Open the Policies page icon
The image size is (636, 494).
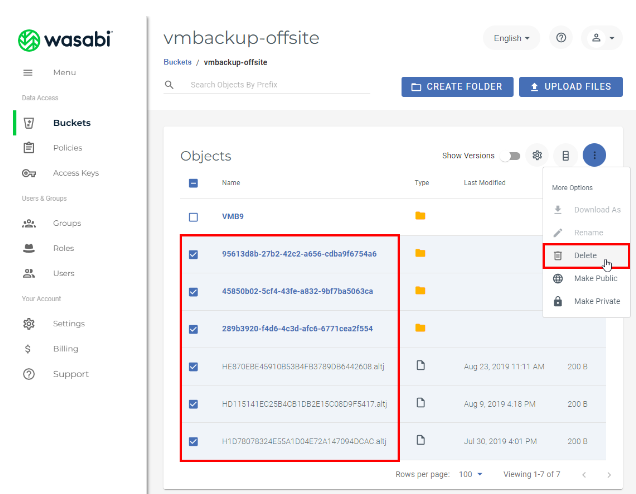pyautogui.click(x=29, y=148)
